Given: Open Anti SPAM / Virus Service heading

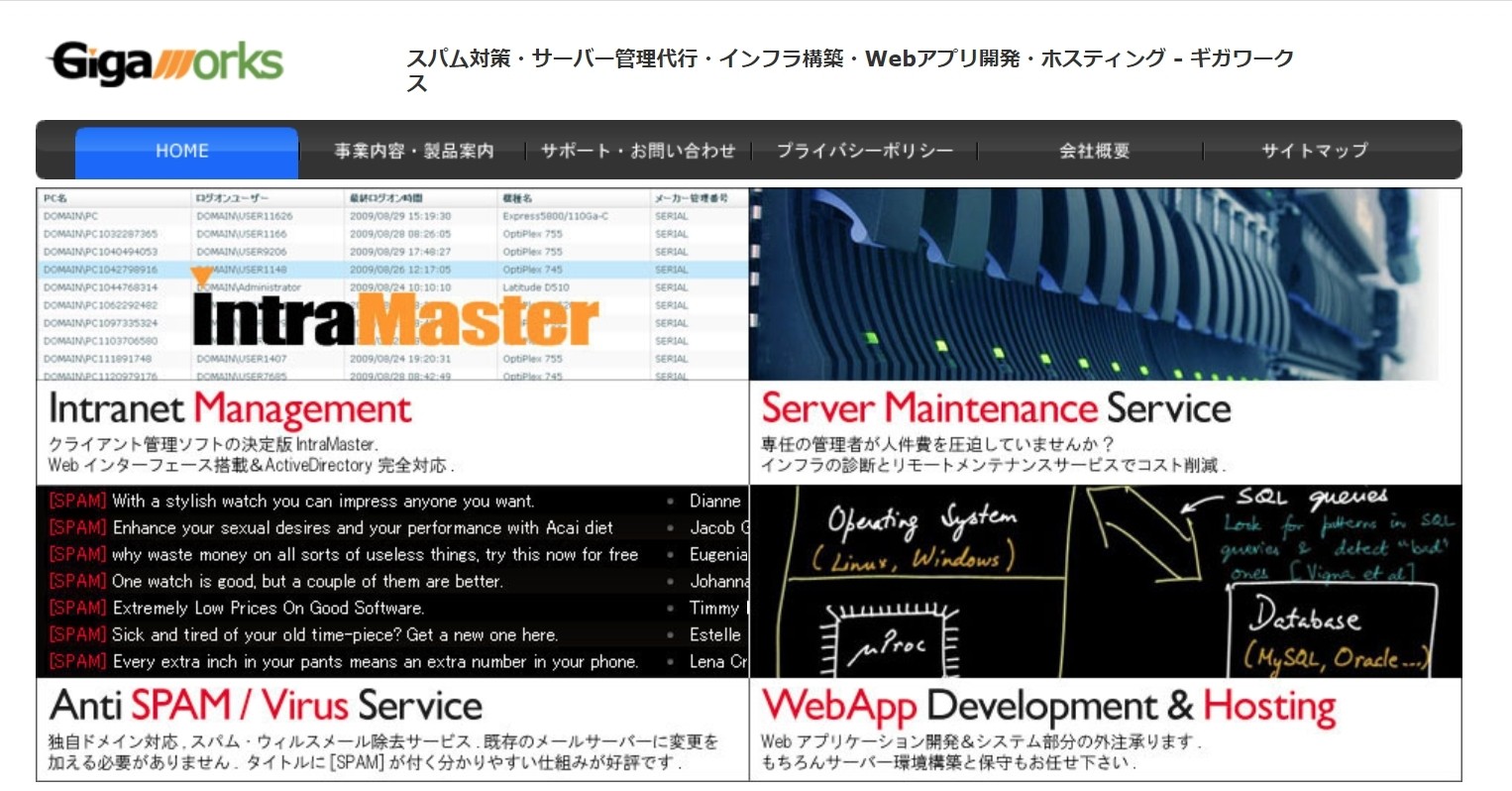Looking at the screenshot, I should 266,706.
